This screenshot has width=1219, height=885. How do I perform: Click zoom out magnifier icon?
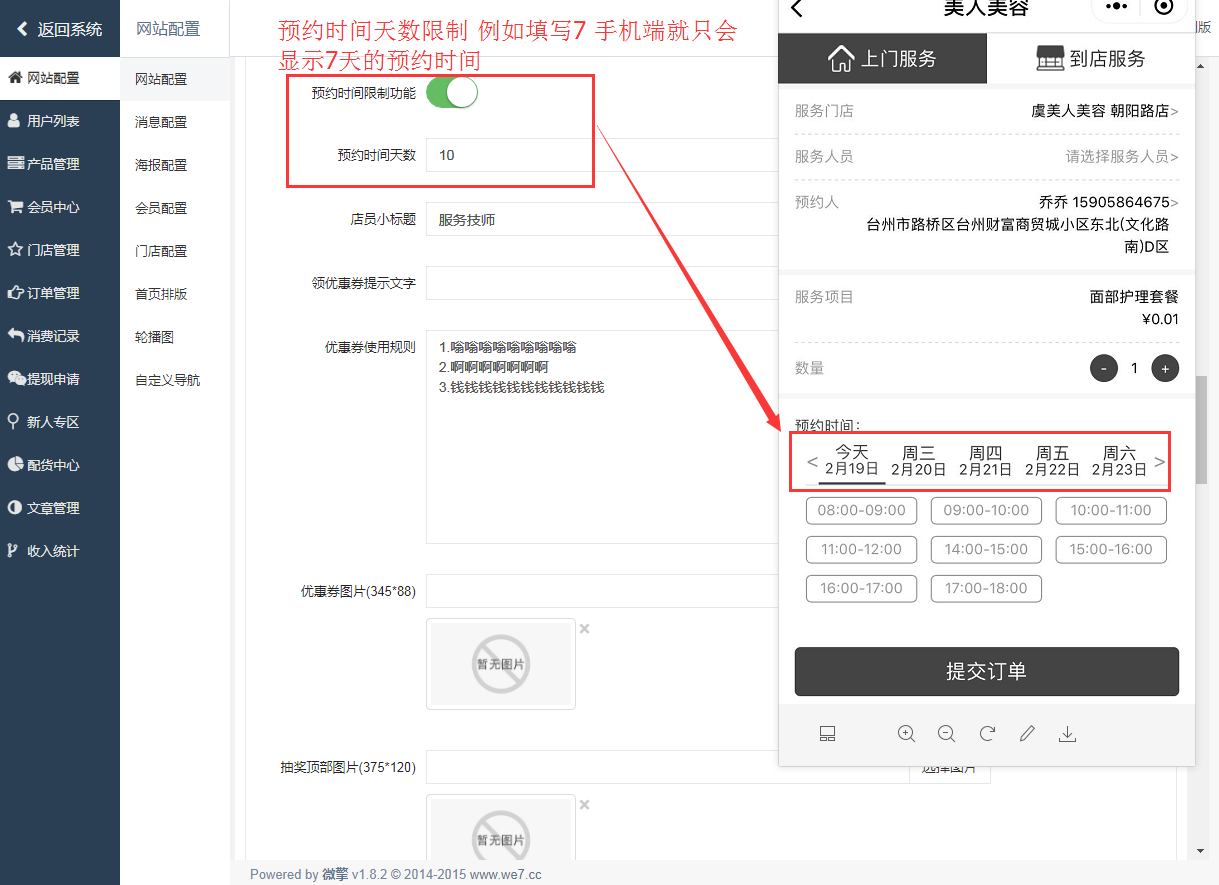point(946,734)
